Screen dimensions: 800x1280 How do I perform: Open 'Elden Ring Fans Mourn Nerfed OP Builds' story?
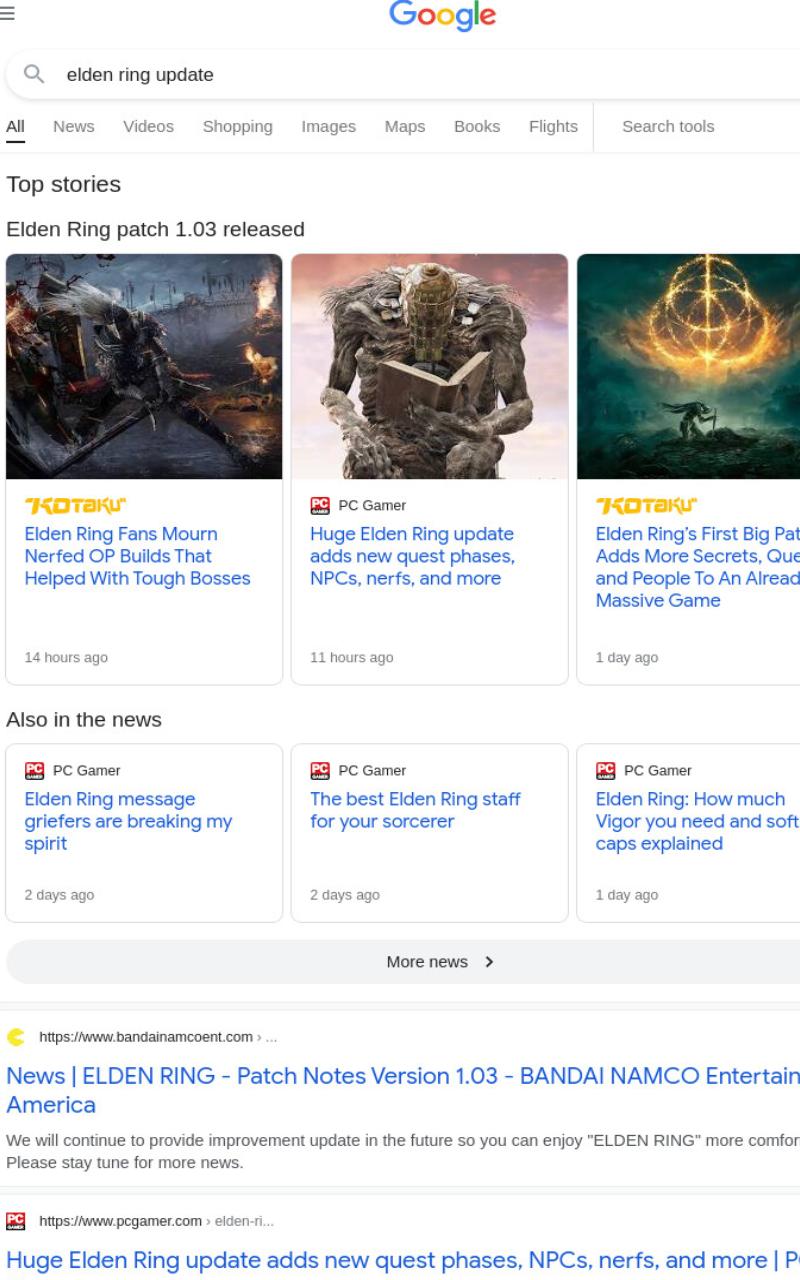[138, 556]
